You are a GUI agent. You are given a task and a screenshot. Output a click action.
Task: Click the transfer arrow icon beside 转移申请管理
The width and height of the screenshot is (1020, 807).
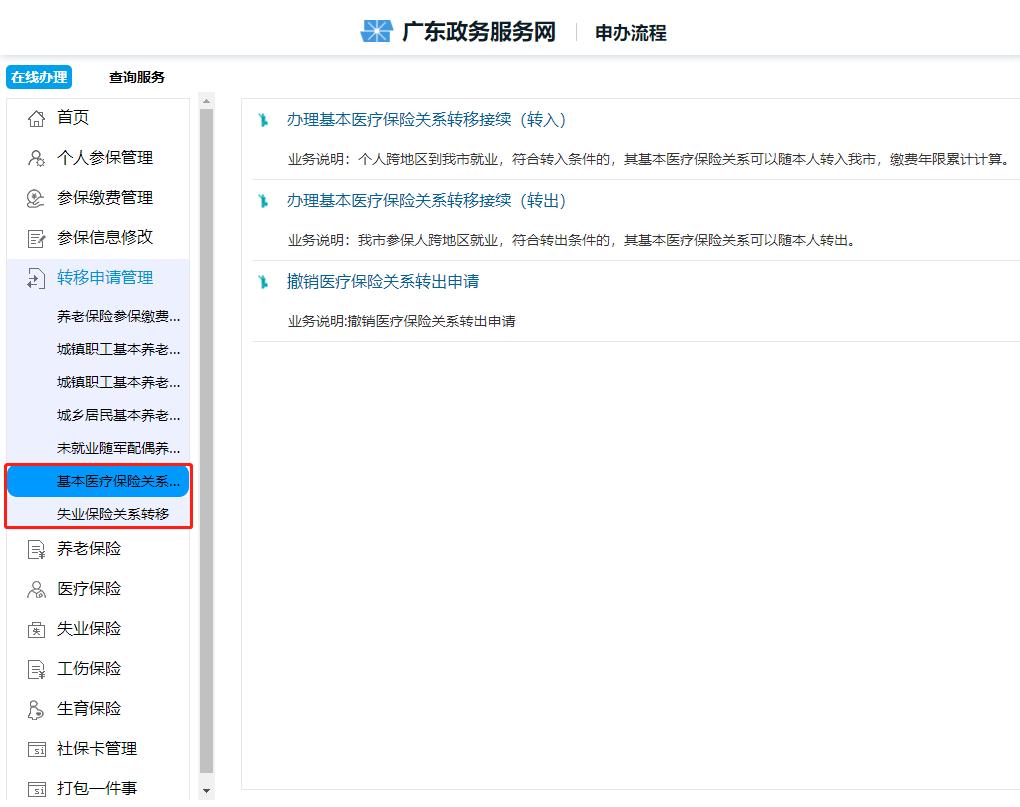pos(35,277)
